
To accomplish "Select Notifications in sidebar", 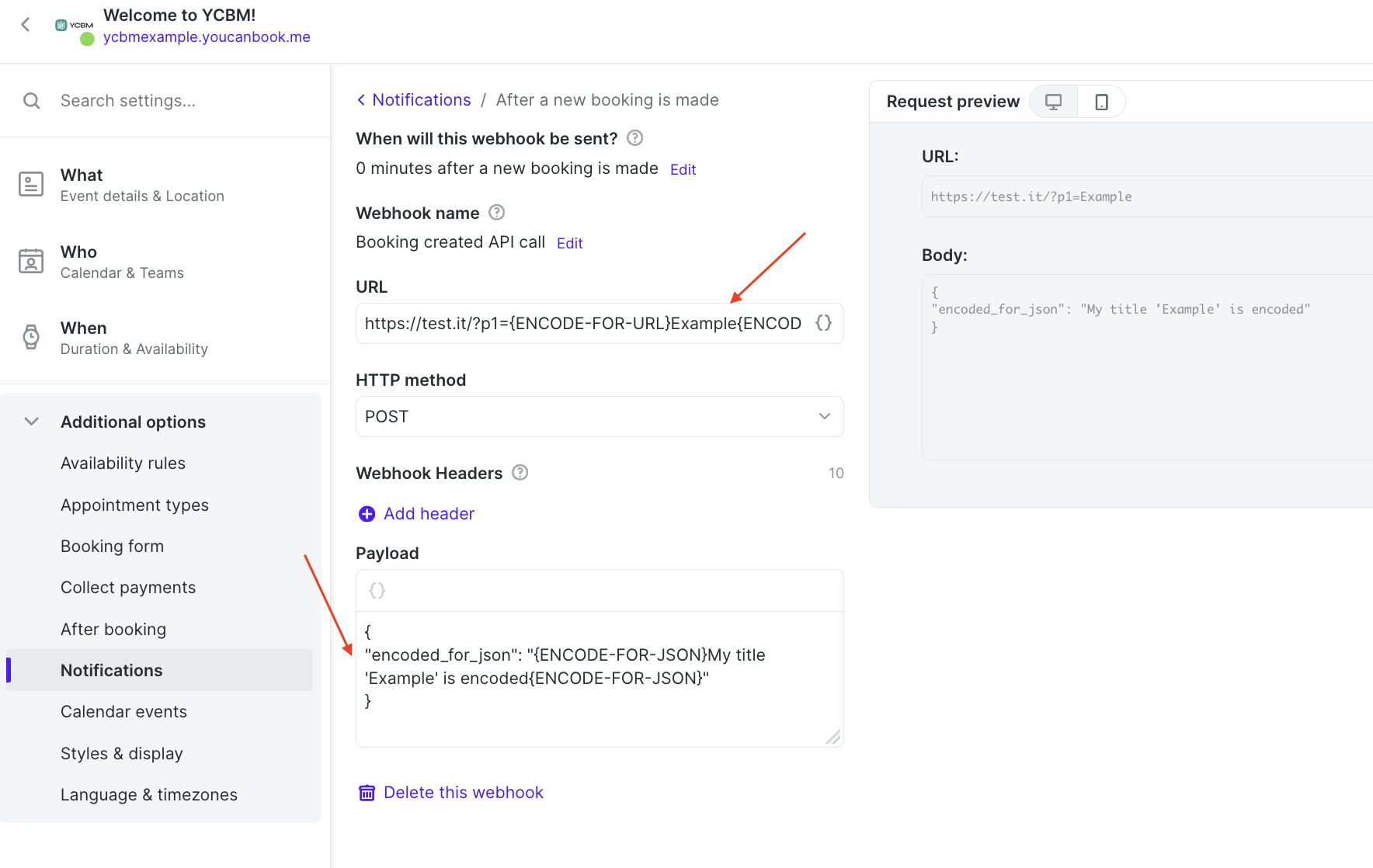I will coord(159,670).
